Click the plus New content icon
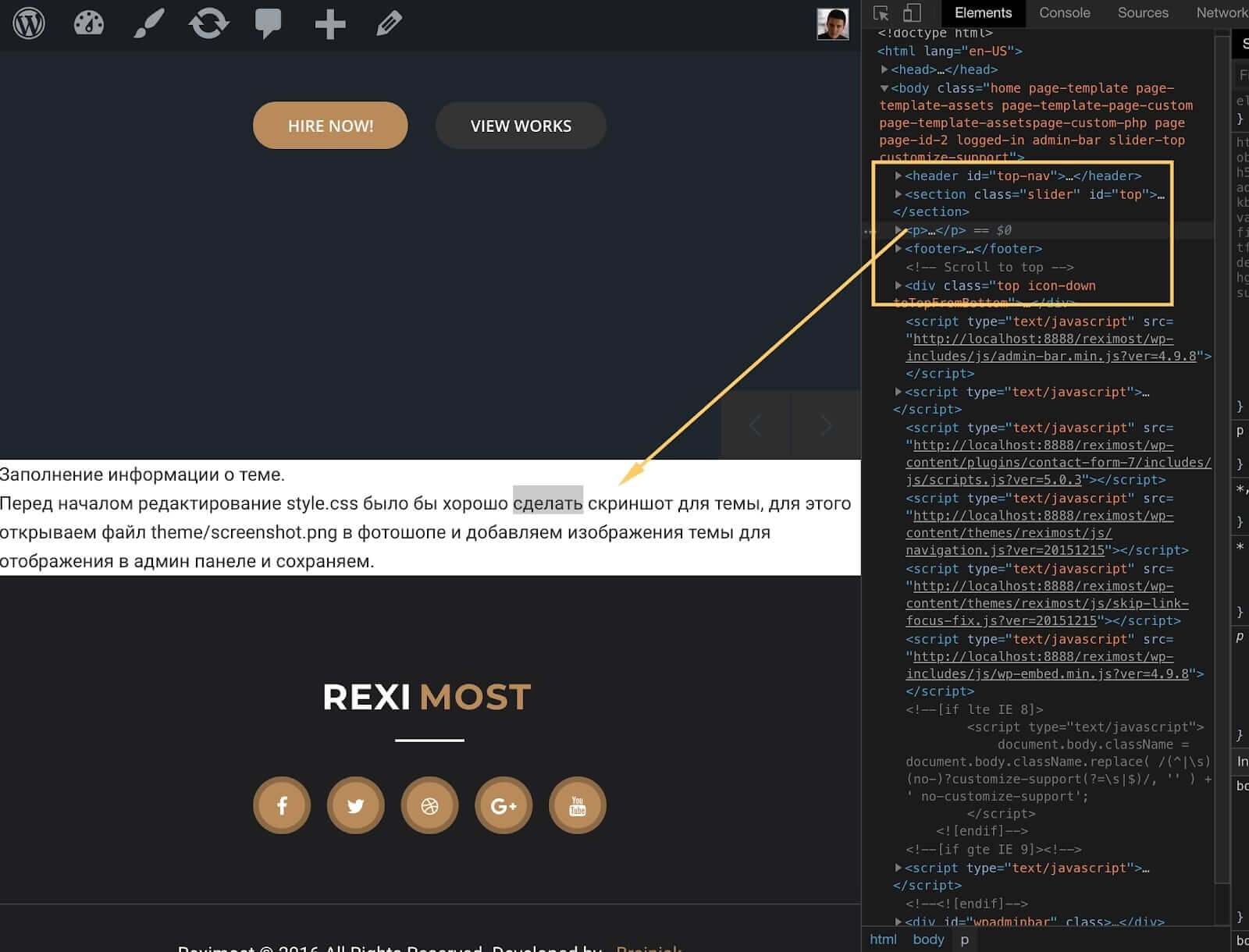Image resolution: width=1249 pixels, height=952 pixels. (330, 24)
